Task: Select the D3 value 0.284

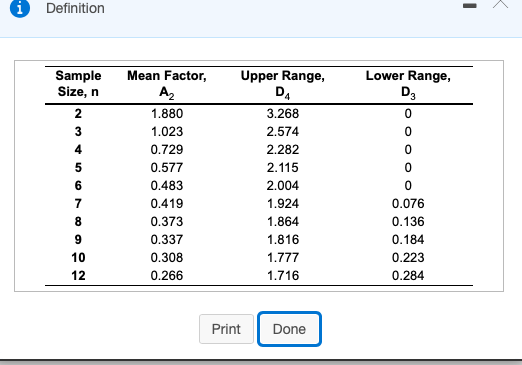Action: [408, 276]
